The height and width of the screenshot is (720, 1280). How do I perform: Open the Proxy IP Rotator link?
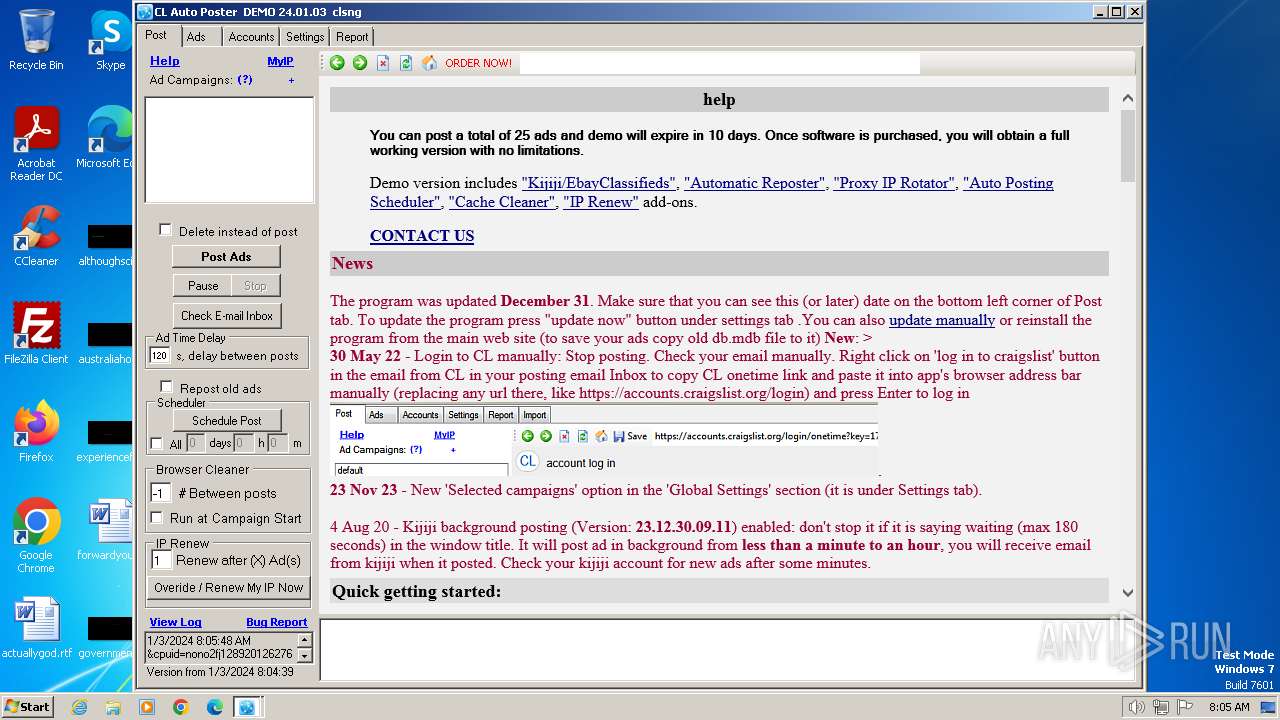click(x=894, y=183)
